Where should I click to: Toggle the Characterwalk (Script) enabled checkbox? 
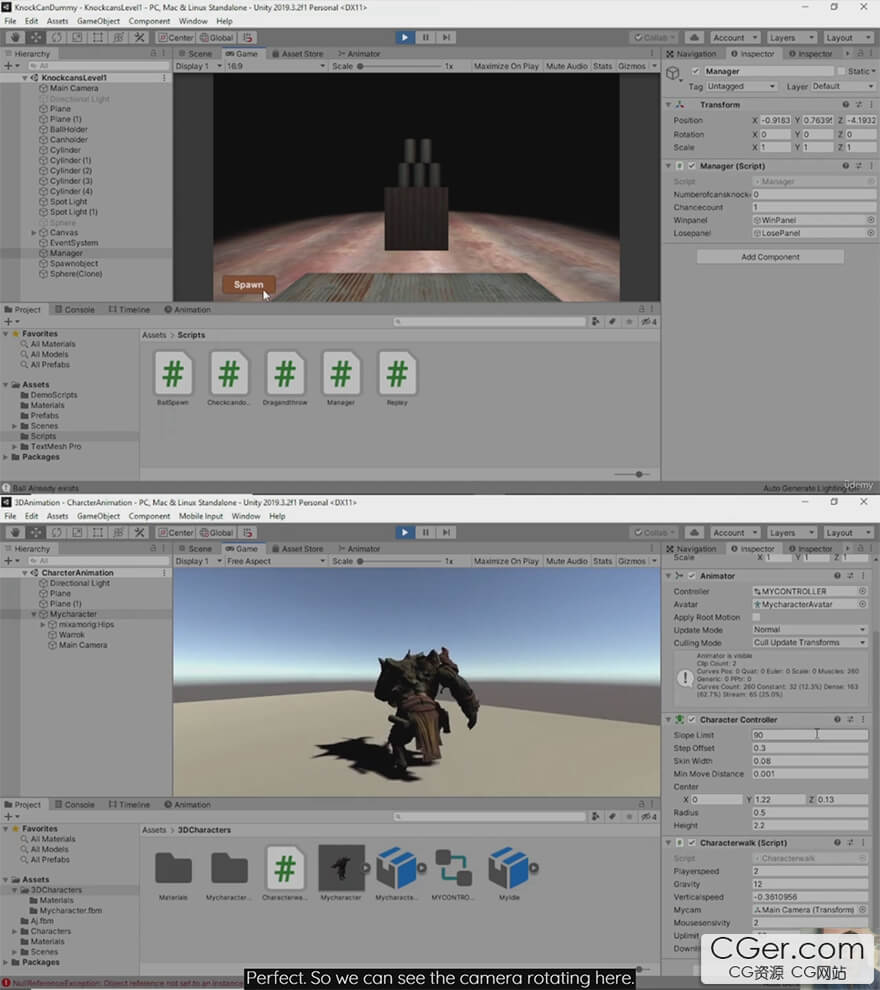[x=692, y=843]
